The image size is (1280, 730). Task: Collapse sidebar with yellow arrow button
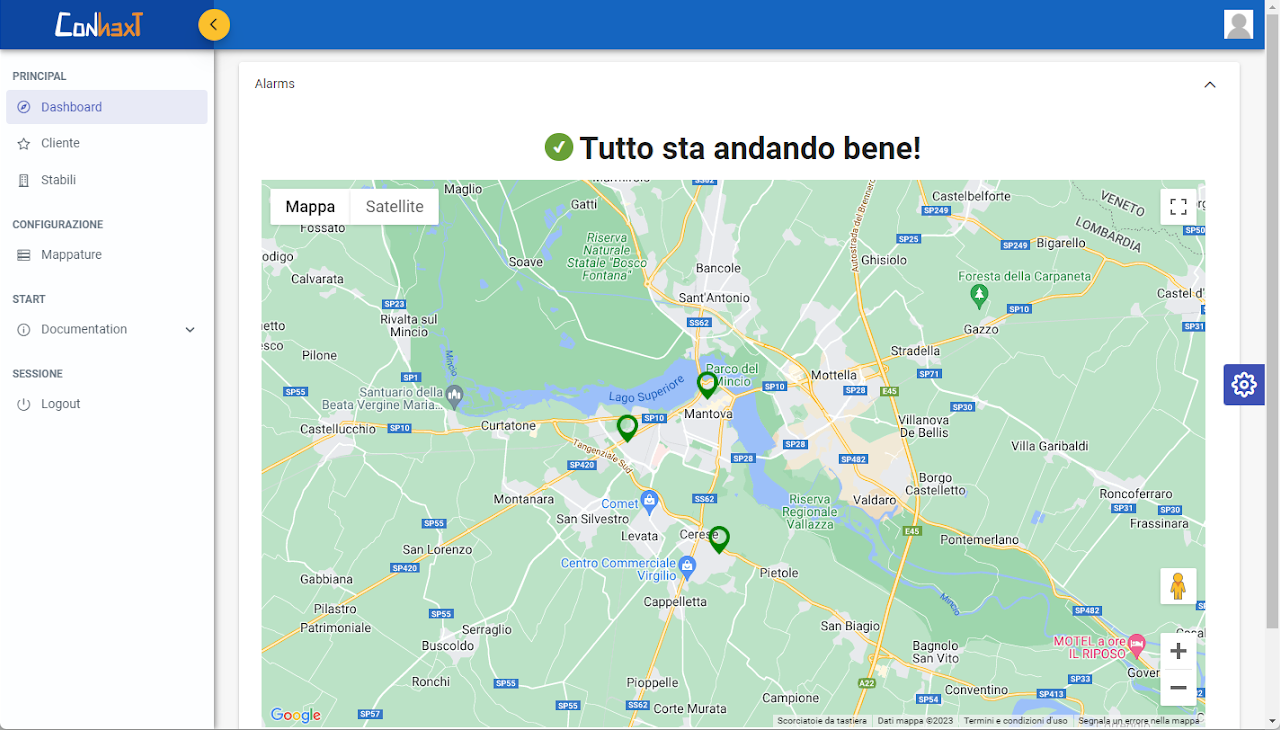[214, 25]
